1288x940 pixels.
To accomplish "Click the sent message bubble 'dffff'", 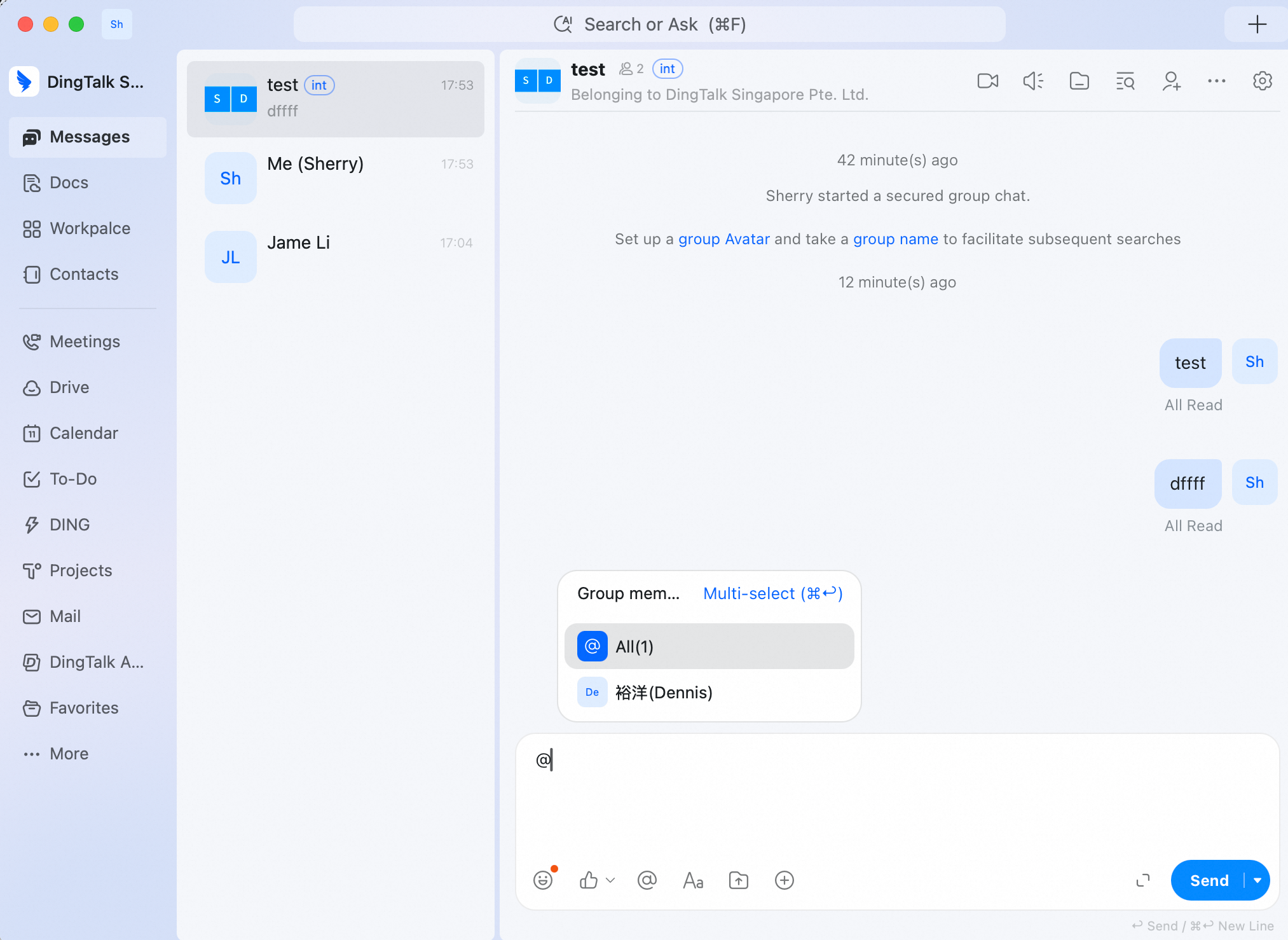I will [1188, 483].
